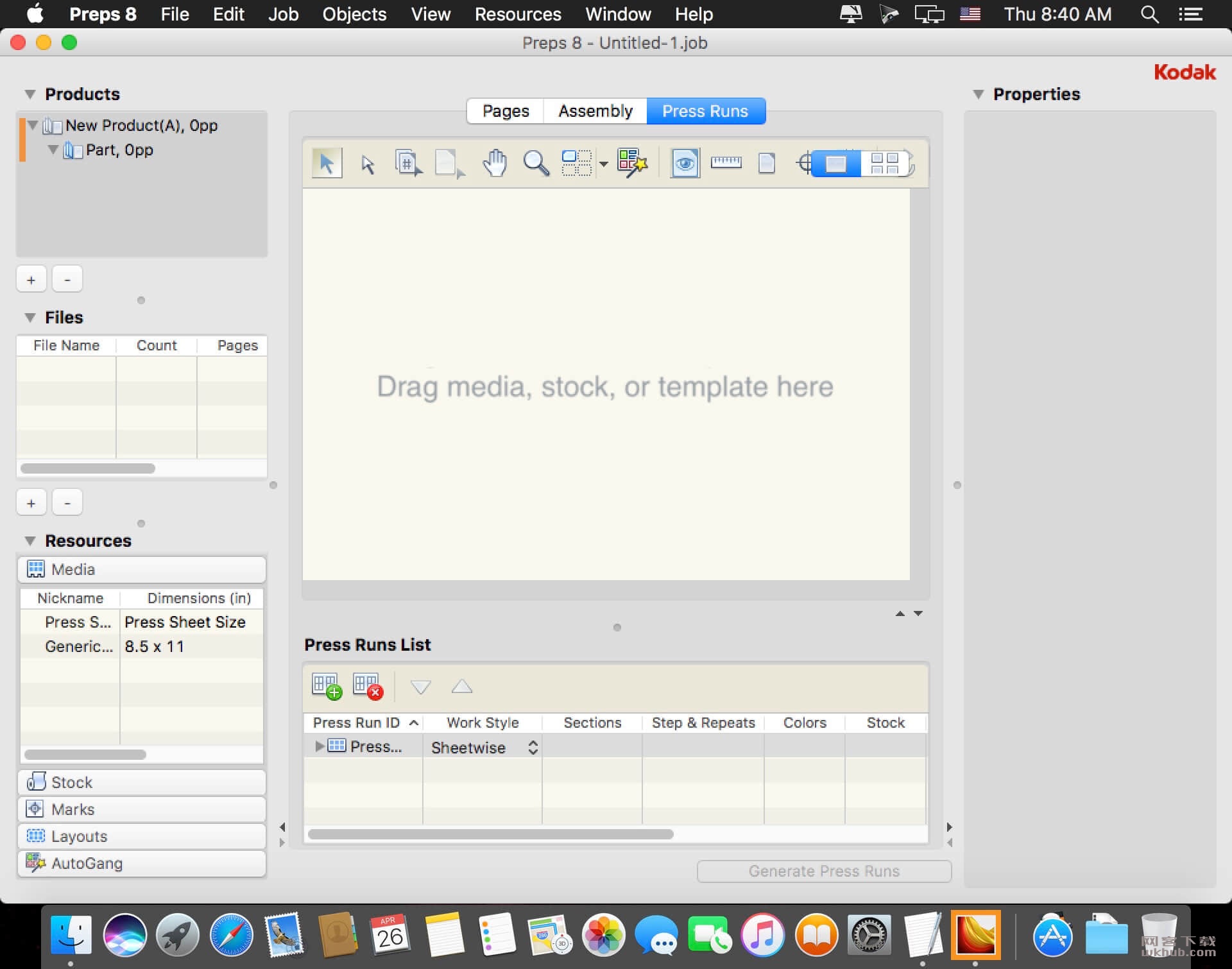Open the View menu
Viewport: 1232px width, 969px height.
click(x=431, y=14)
